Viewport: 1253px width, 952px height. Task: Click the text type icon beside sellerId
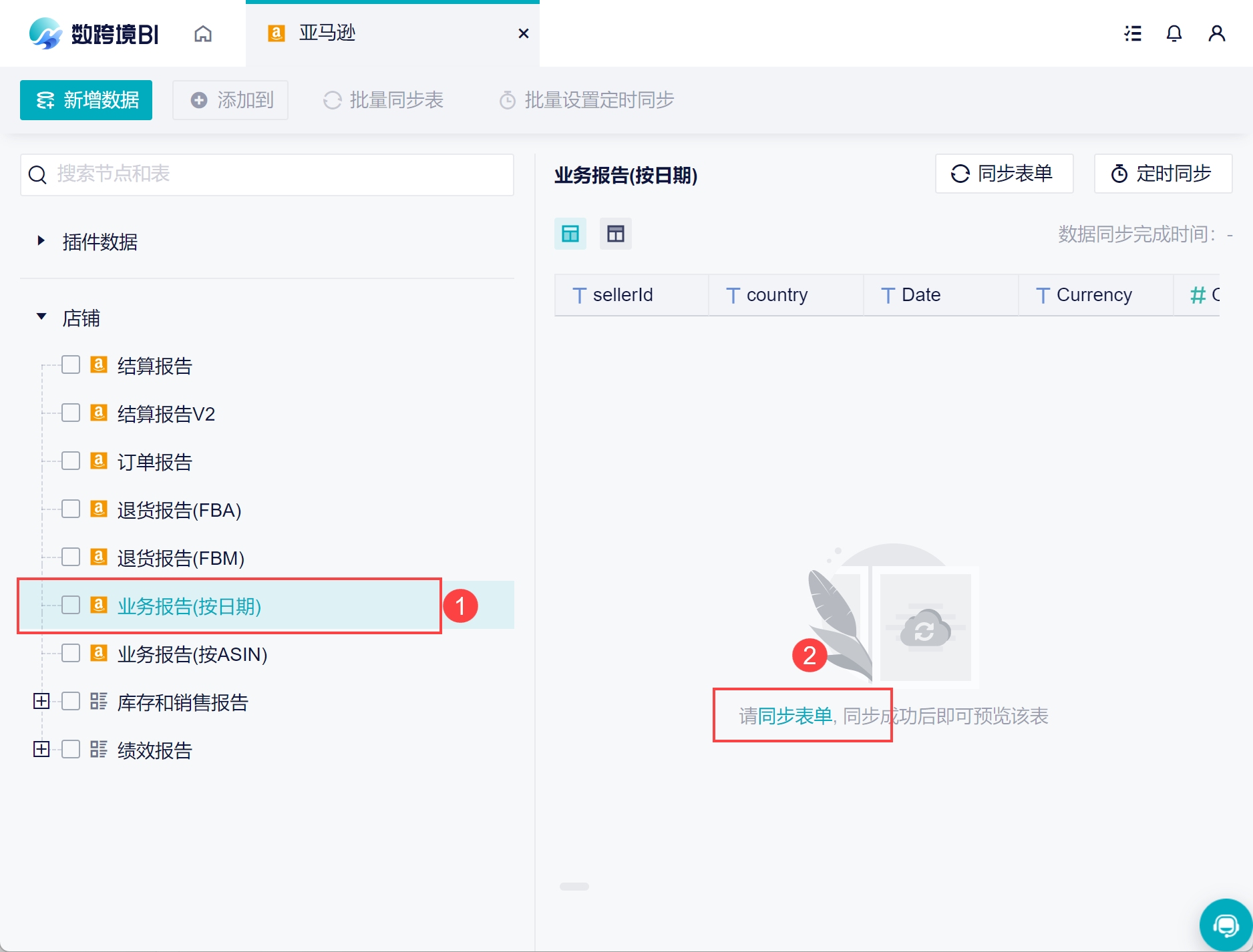tap(580, 295)
